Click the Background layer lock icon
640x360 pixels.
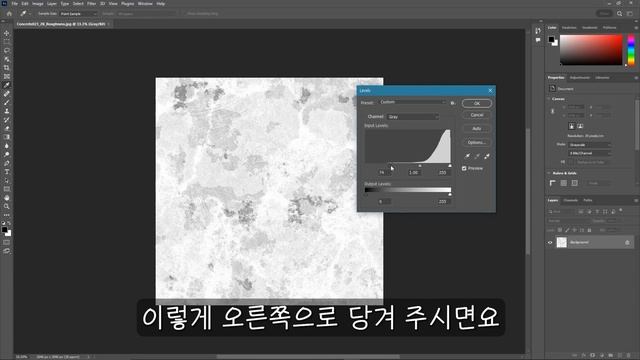coord(627,242)
